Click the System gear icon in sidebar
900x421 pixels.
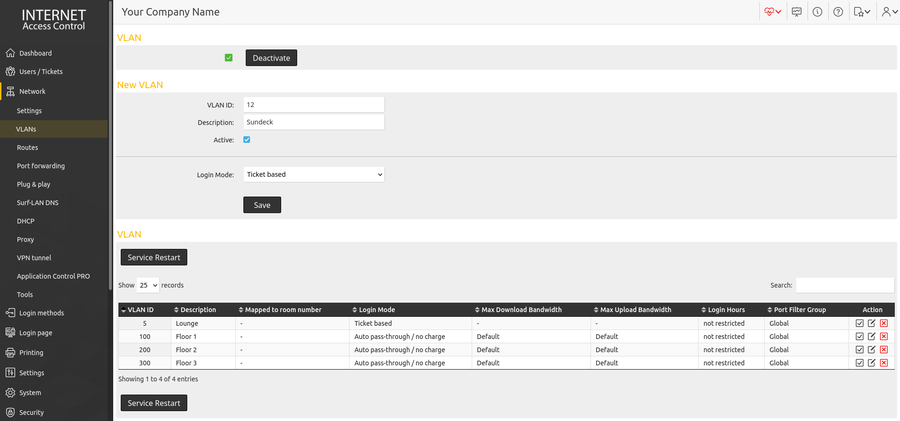(x=10, y=393)
